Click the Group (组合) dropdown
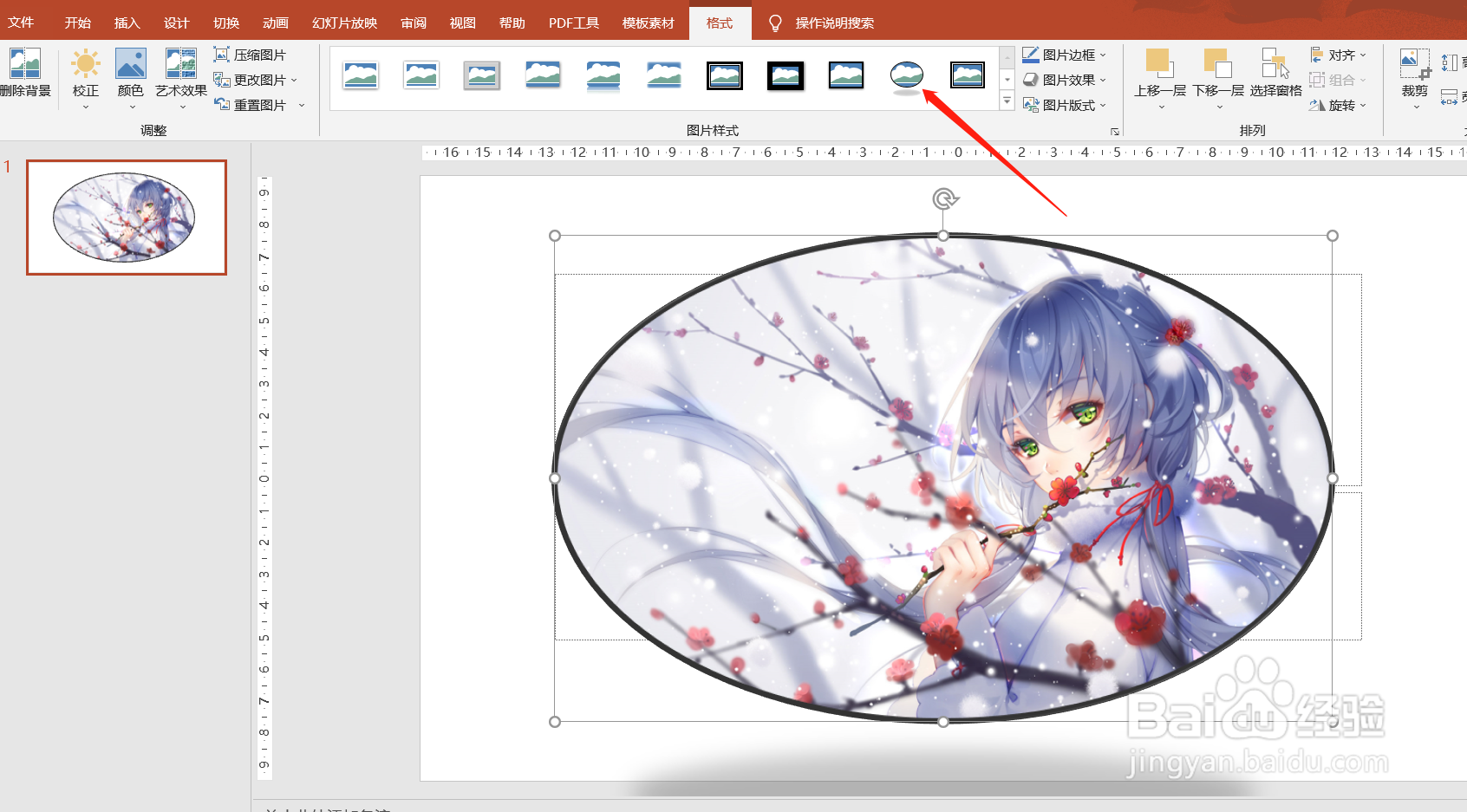The width and height of the screenshot is (1467, 812). [x=1338, y=80]
